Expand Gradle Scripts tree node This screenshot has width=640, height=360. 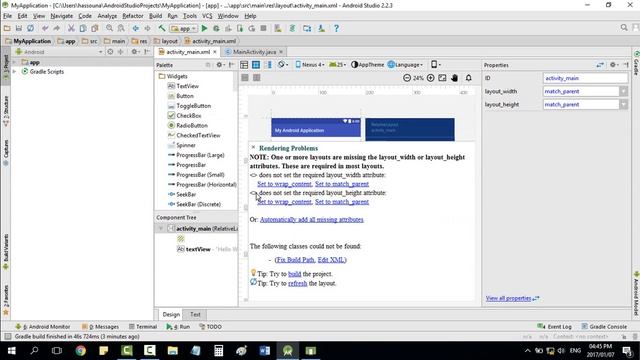click(x=15, y=71)
